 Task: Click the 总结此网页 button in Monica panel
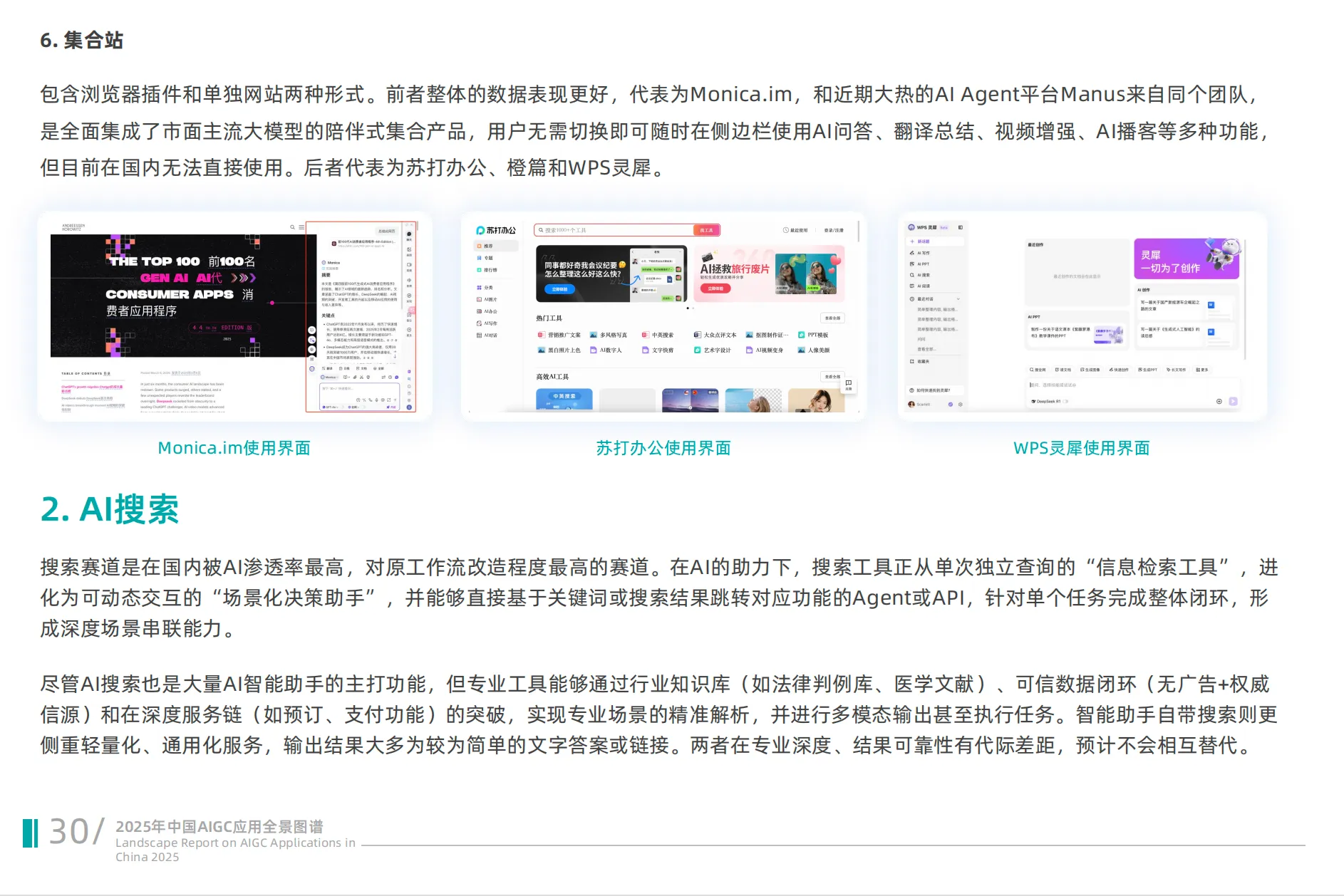pos(388,231)
